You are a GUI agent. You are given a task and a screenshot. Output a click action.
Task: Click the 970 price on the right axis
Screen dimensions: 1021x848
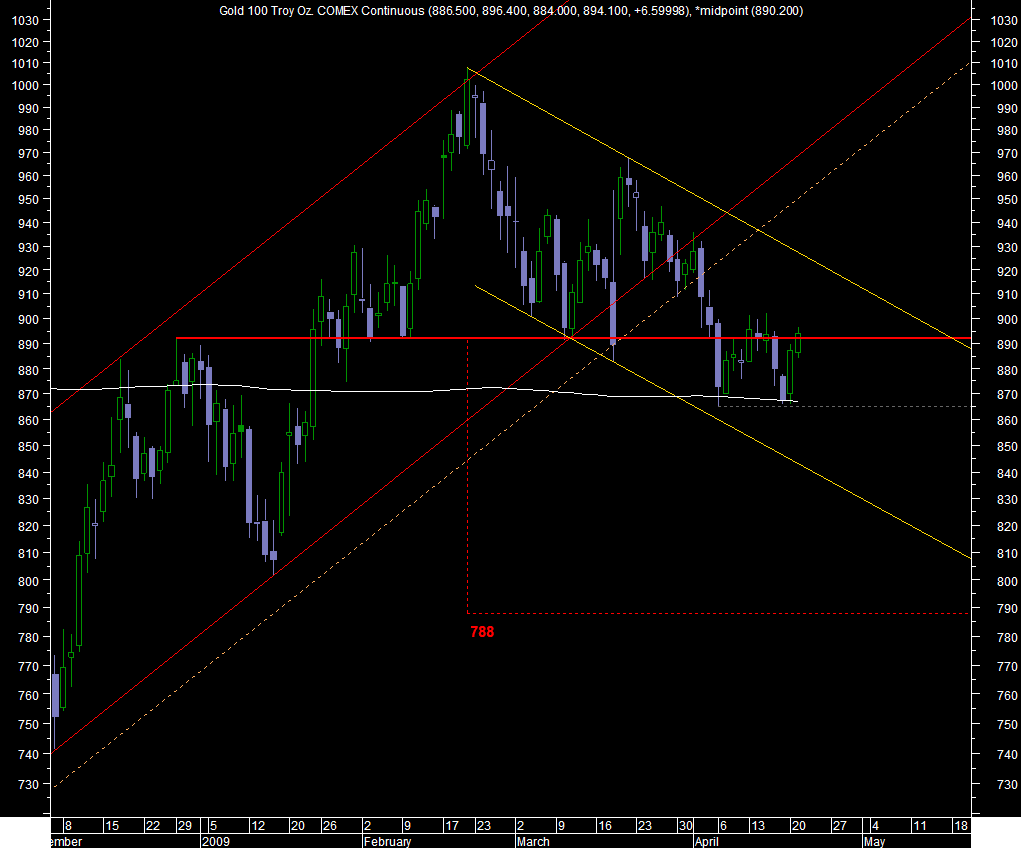(x=1007, y=154)
